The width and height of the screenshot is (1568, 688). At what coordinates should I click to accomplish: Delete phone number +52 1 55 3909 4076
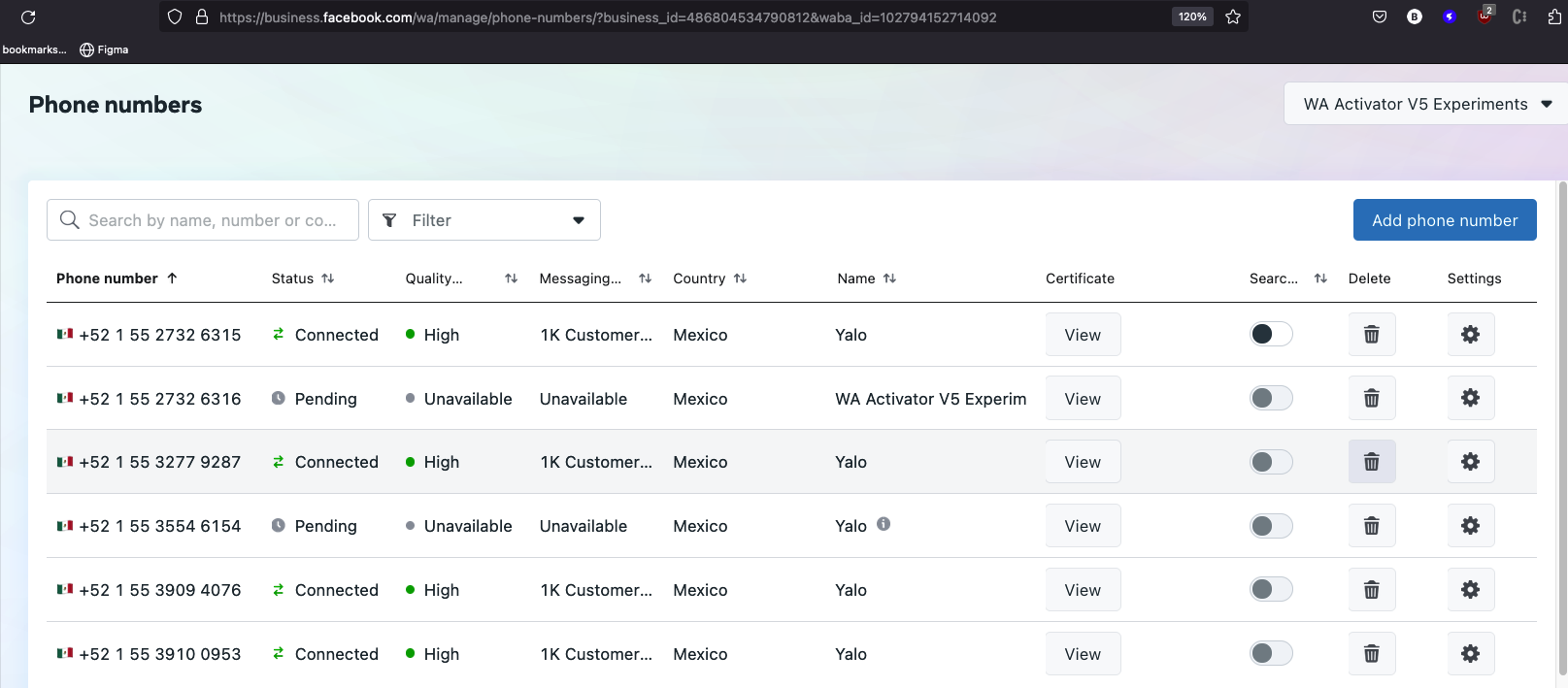[x=1372, y=590]
